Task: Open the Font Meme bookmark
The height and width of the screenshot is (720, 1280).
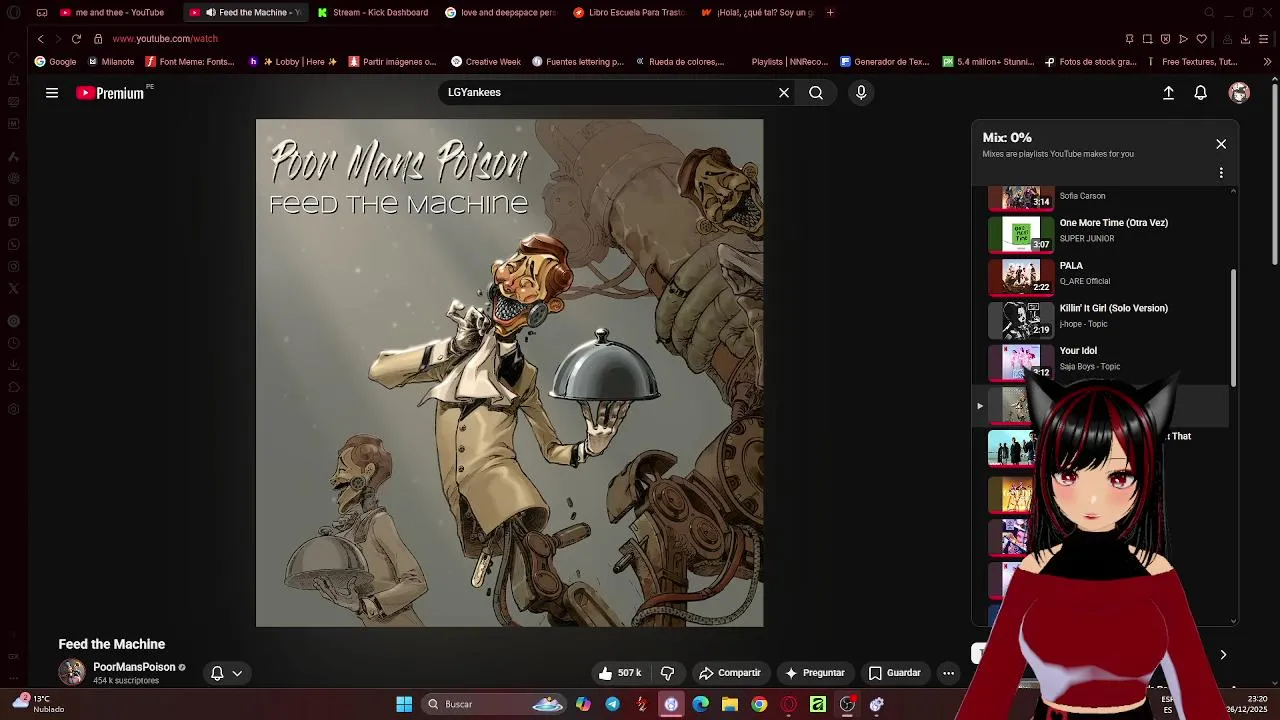Action: (x=190, y=62)
